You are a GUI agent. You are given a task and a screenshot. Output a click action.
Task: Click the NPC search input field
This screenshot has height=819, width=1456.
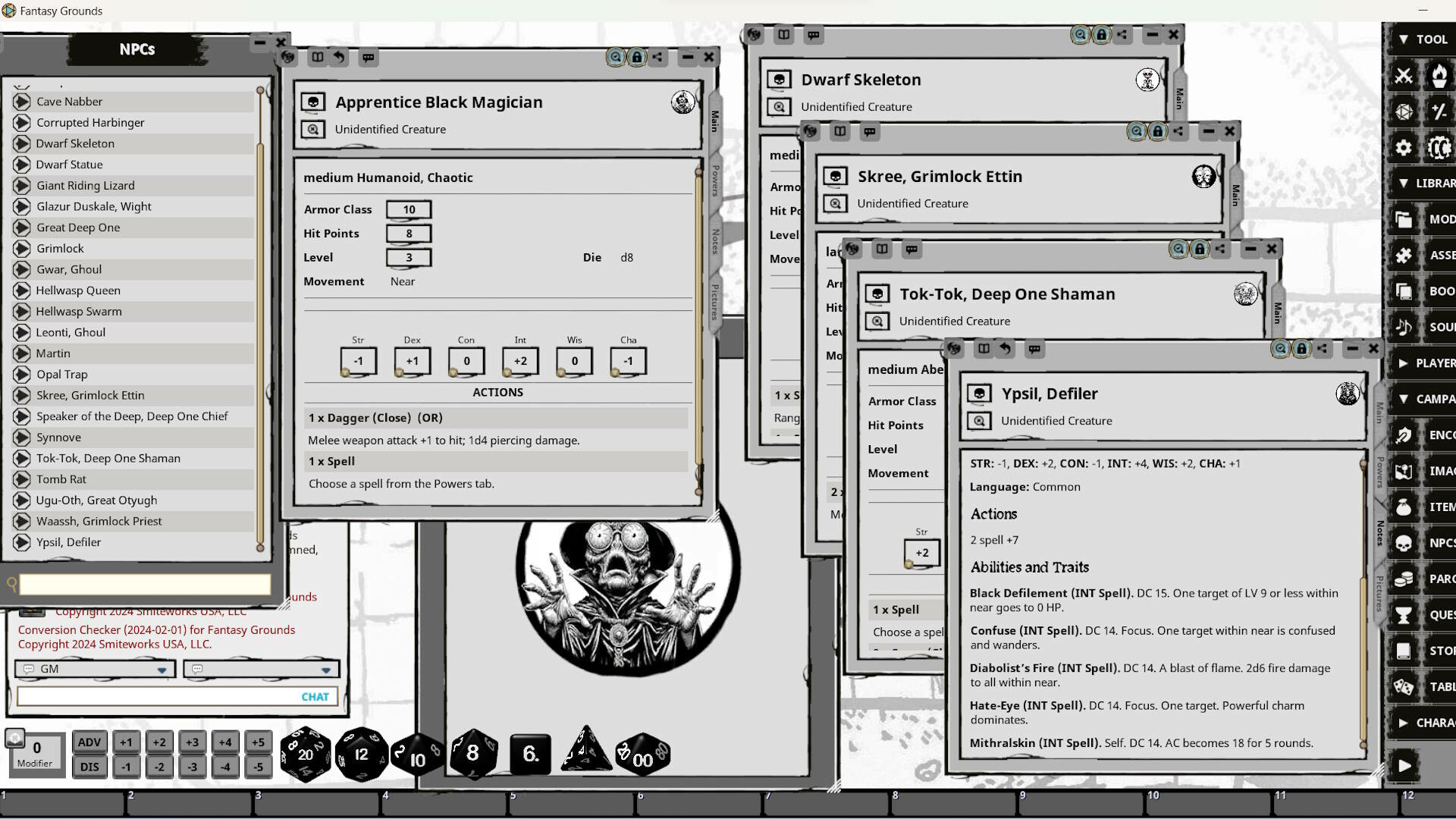(144, 584)
